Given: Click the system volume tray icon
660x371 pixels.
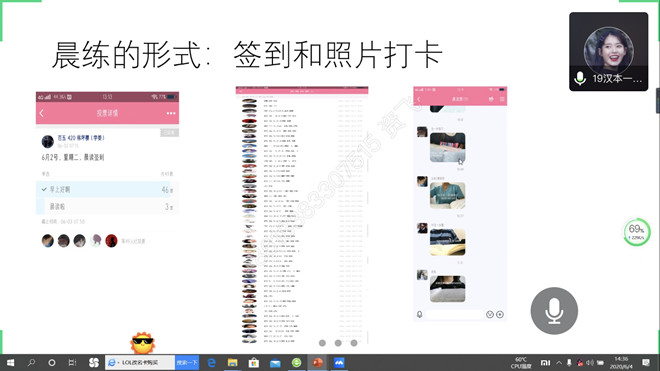Looking at the screenshot, I should (590, 363).
